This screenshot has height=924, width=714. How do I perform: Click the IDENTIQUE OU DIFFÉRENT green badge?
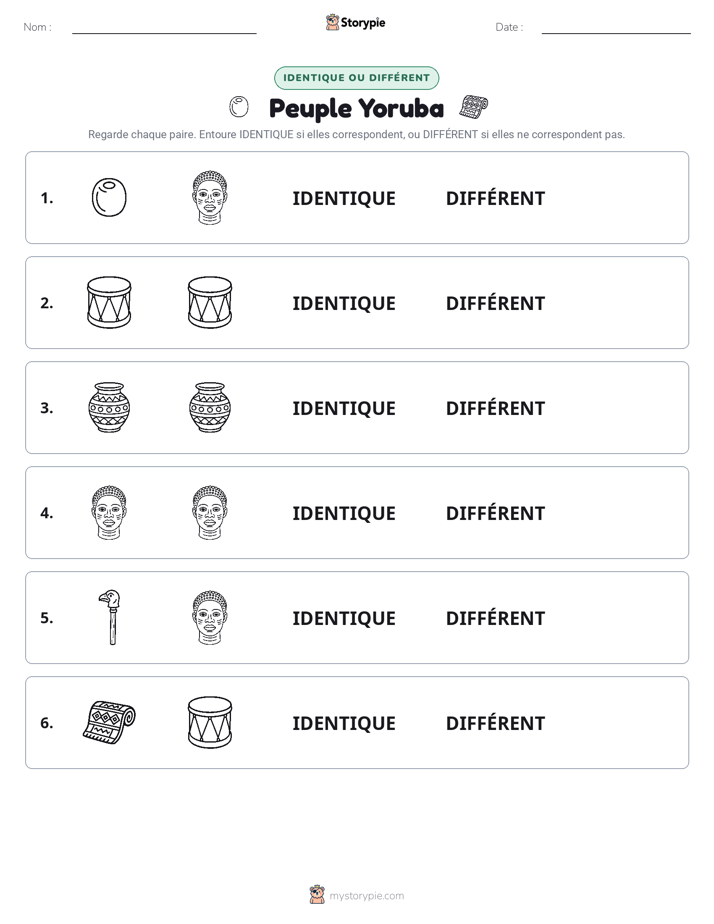[356, 78]
